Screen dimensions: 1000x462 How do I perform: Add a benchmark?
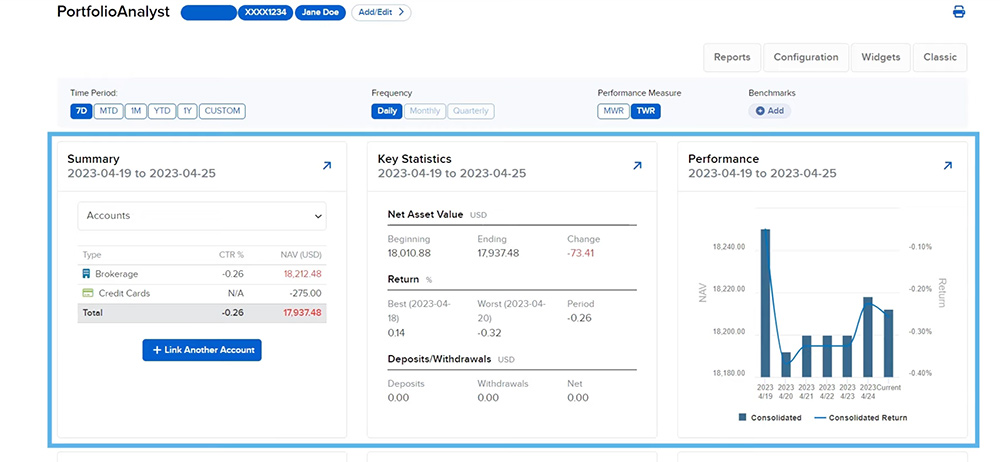[x=770, y=110]
